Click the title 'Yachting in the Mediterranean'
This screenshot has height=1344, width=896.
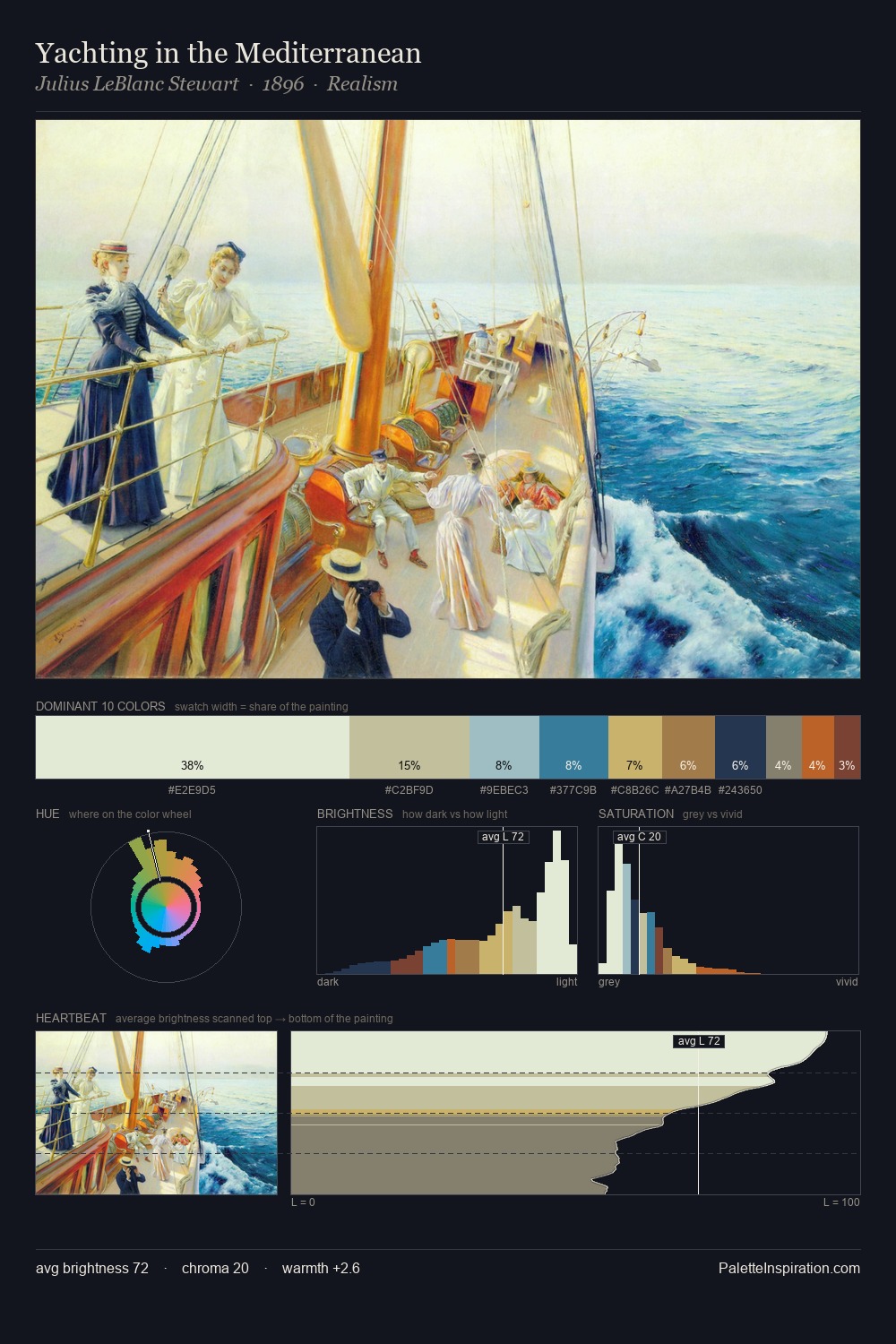click(228, 54)
